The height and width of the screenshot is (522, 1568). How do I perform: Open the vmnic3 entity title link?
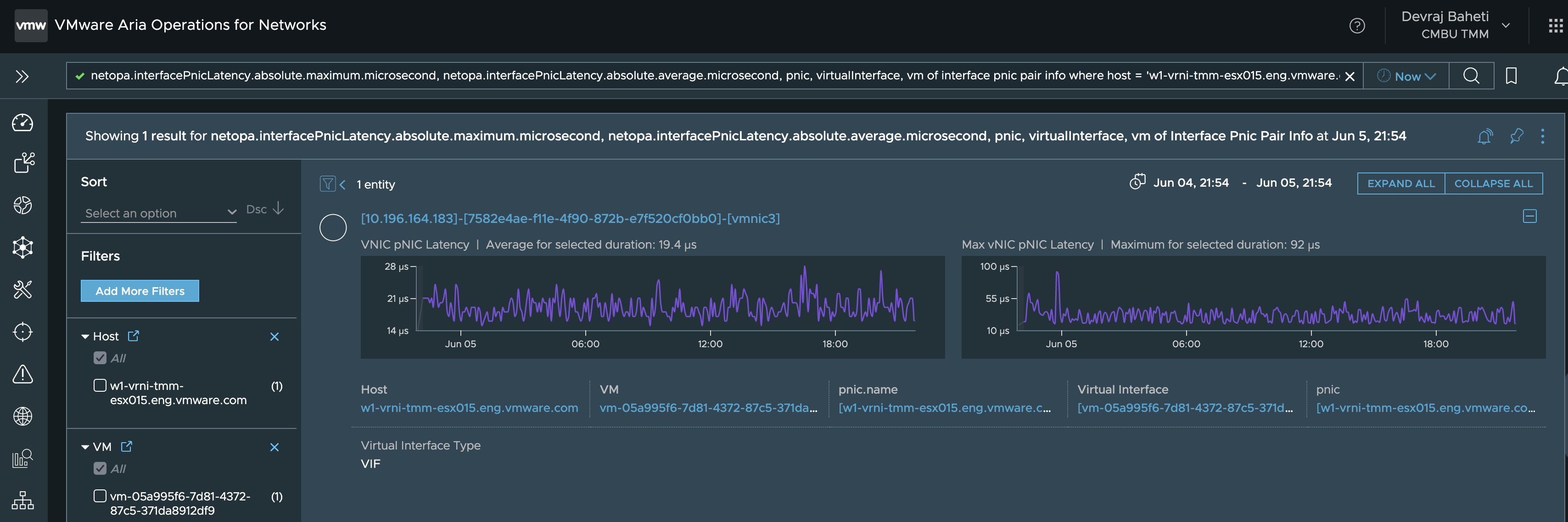570,218
